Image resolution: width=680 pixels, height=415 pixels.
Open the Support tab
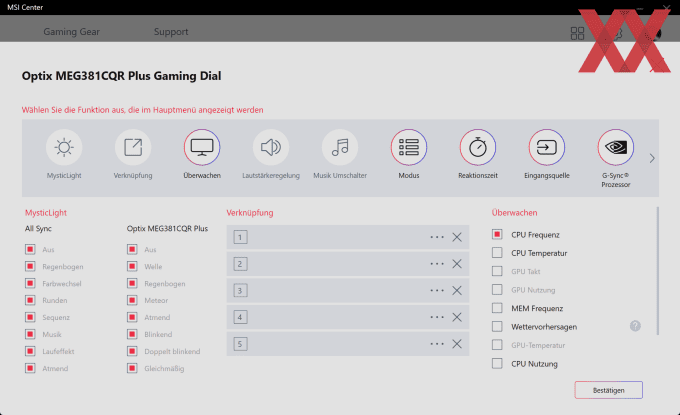171,32
